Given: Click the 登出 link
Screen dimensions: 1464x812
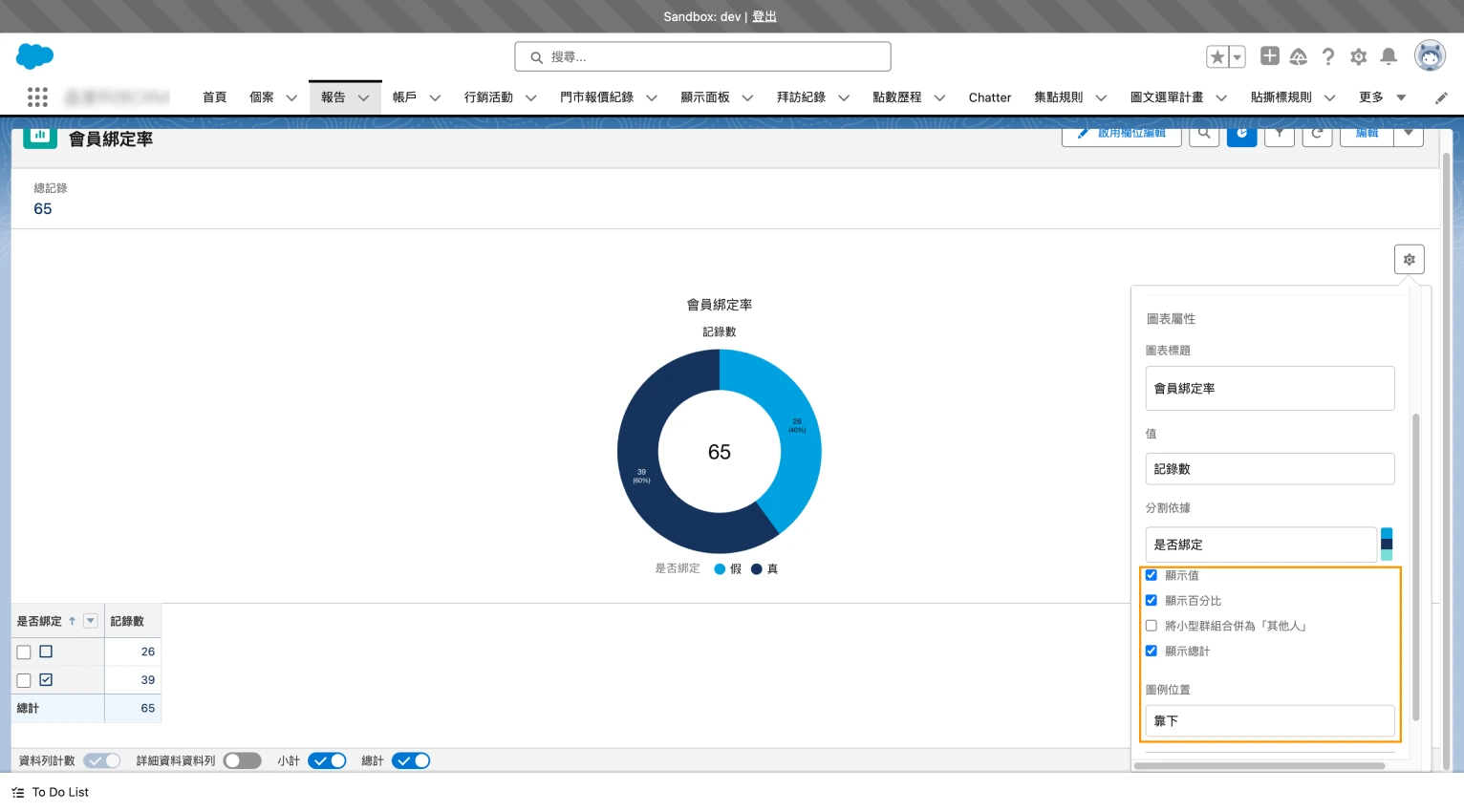Looking at the screenshot, I should pos(764,16).
